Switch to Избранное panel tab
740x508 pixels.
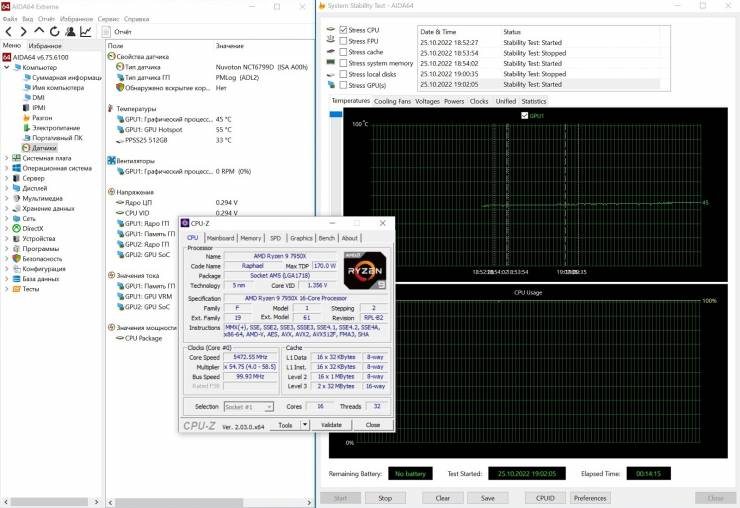click(45, 46)
